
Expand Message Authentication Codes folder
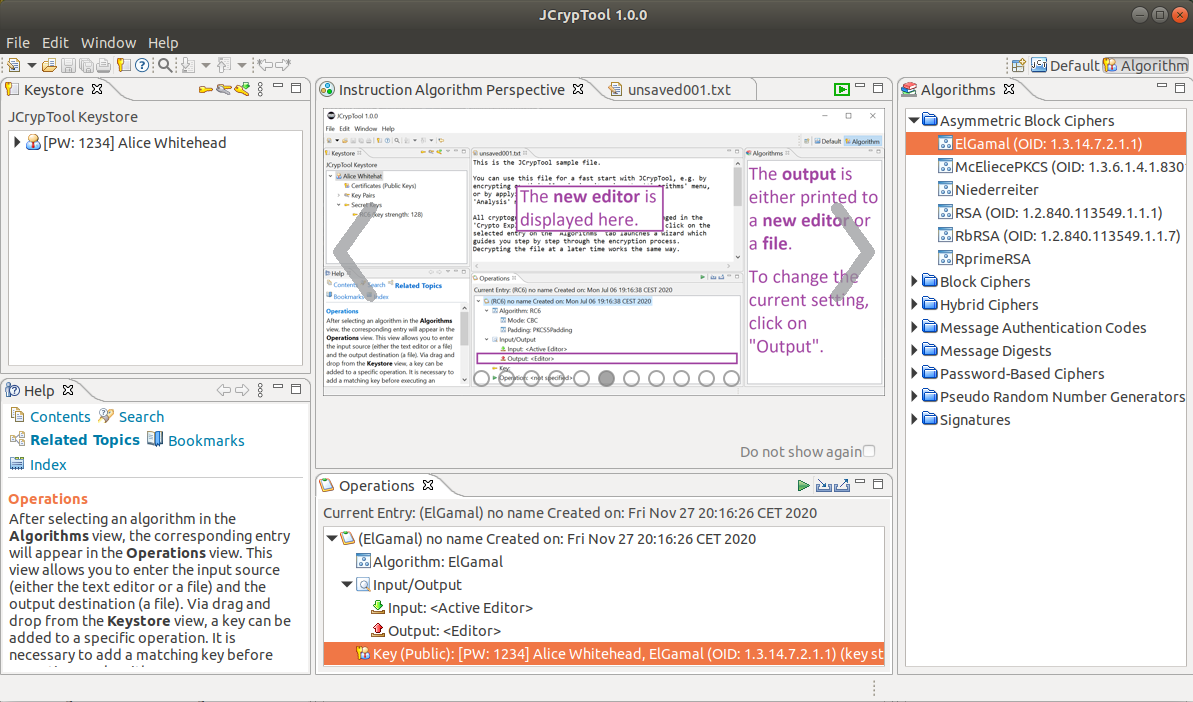click(x=914, y=327)
